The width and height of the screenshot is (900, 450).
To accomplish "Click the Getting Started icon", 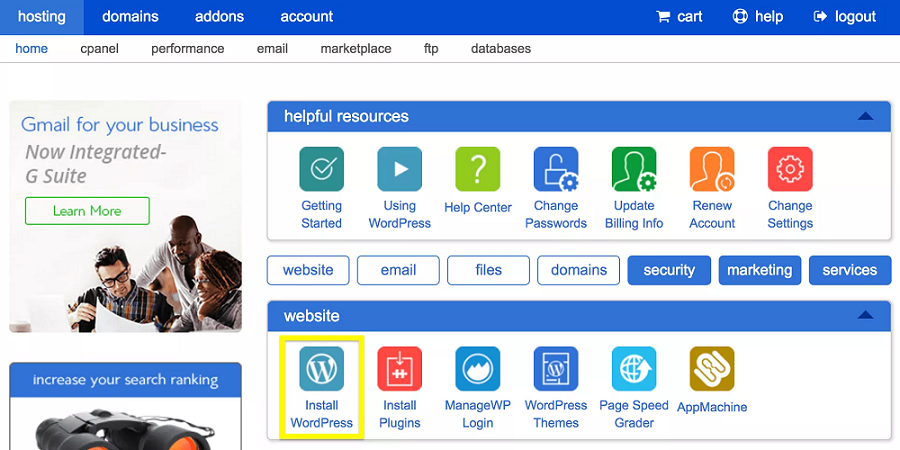I will click(x=322, y=169).
